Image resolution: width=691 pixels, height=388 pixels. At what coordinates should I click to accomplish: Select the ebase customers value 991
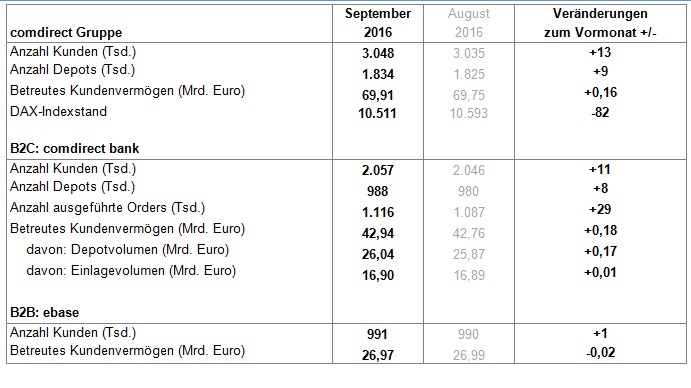point(377,334)
